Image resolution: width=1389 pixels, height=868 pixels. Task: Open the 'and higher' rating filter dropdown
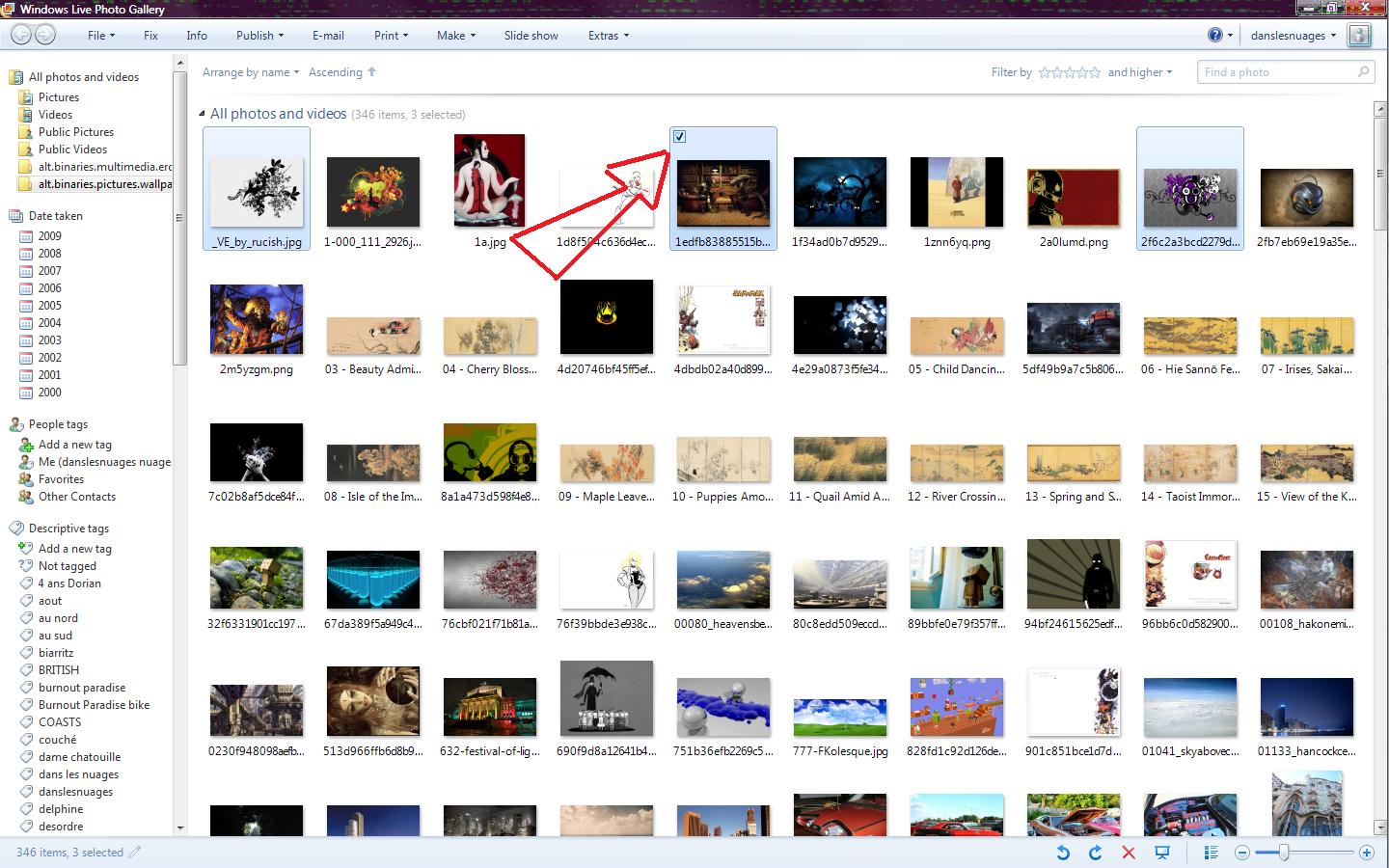(x=1140, y=72)
